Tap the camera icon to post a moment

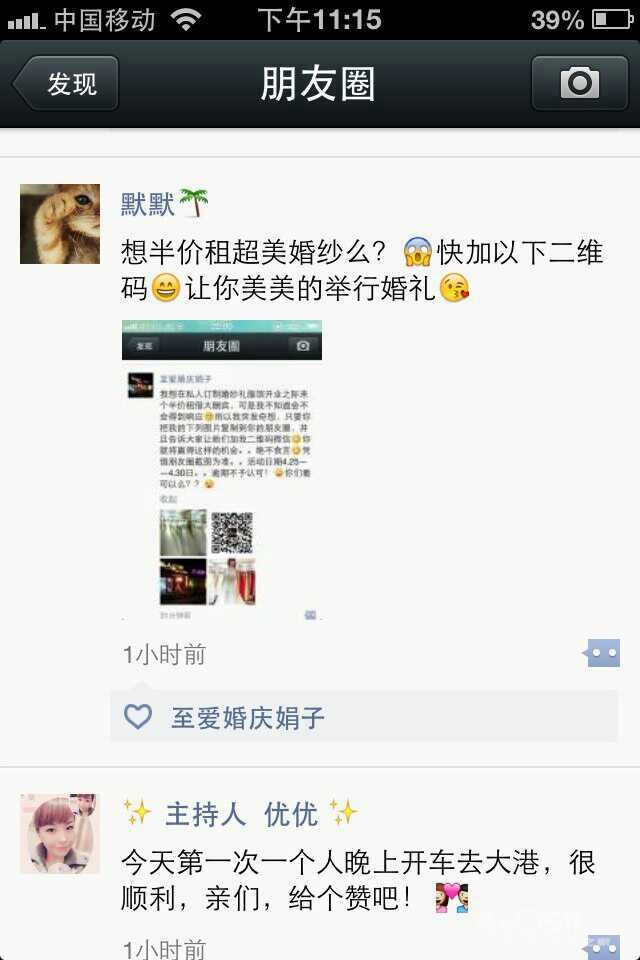click(x=579, y=83)
